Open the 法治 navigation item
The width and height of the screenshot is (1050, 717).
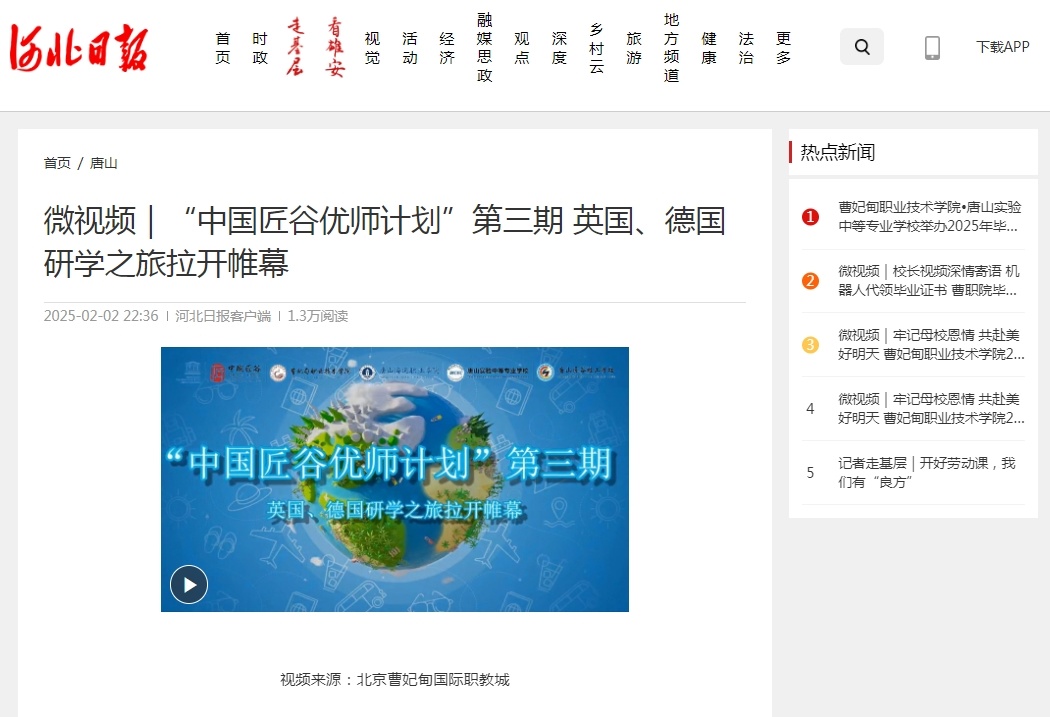click(746, 48)
